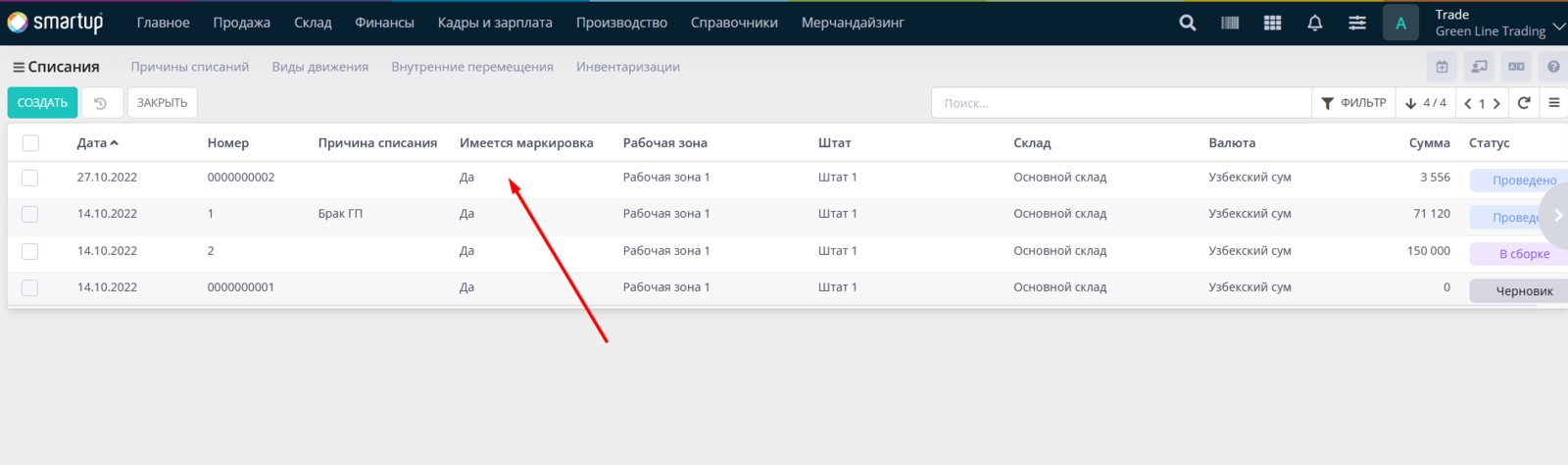Image resolution: width=1568 pixels, height=465 pixels.
Task: Click the Фильтр button
Action: point(1353,103)
